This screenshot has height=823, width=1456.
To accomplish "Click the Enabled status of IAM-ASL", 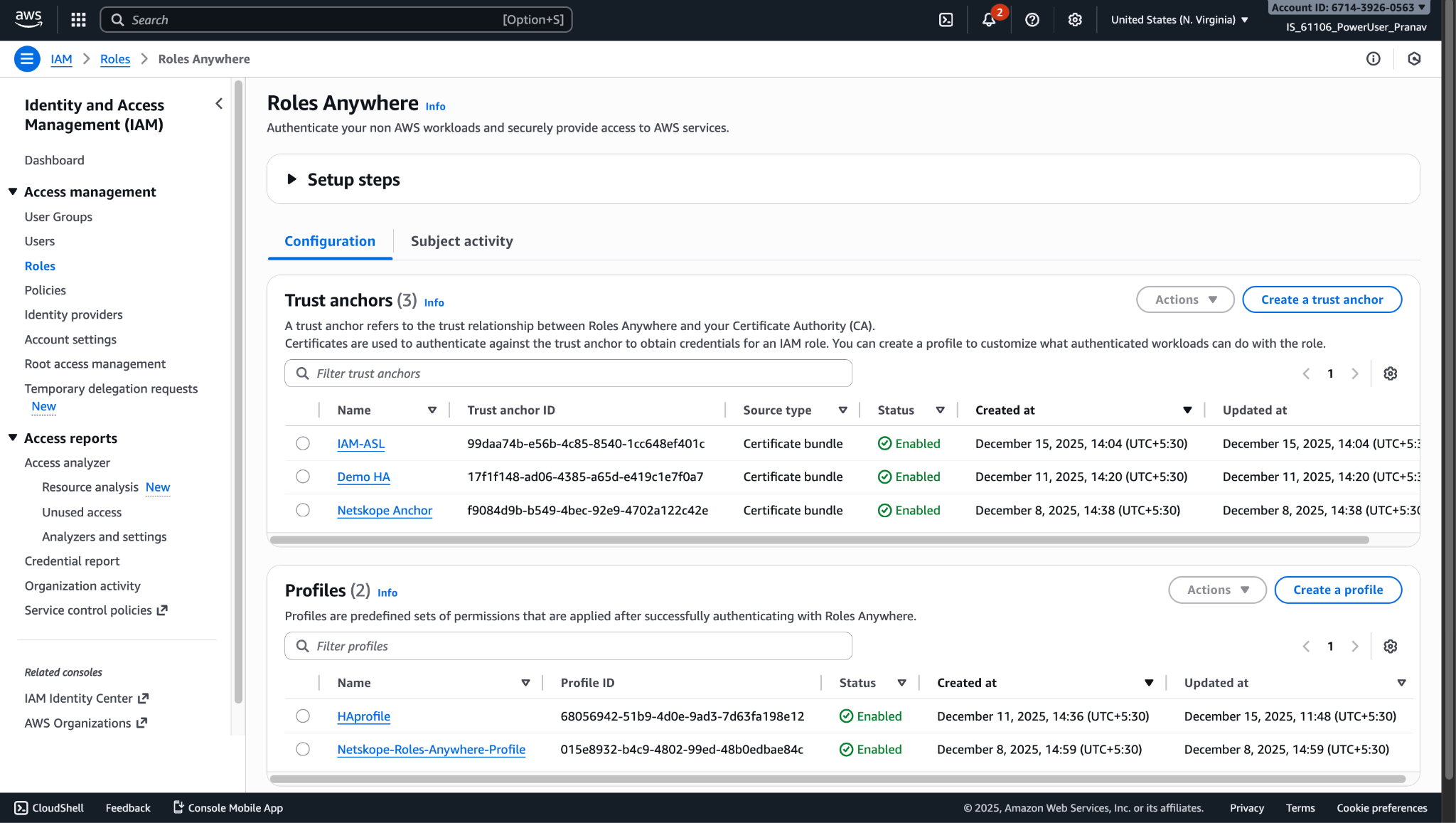I will click(909, 444).
